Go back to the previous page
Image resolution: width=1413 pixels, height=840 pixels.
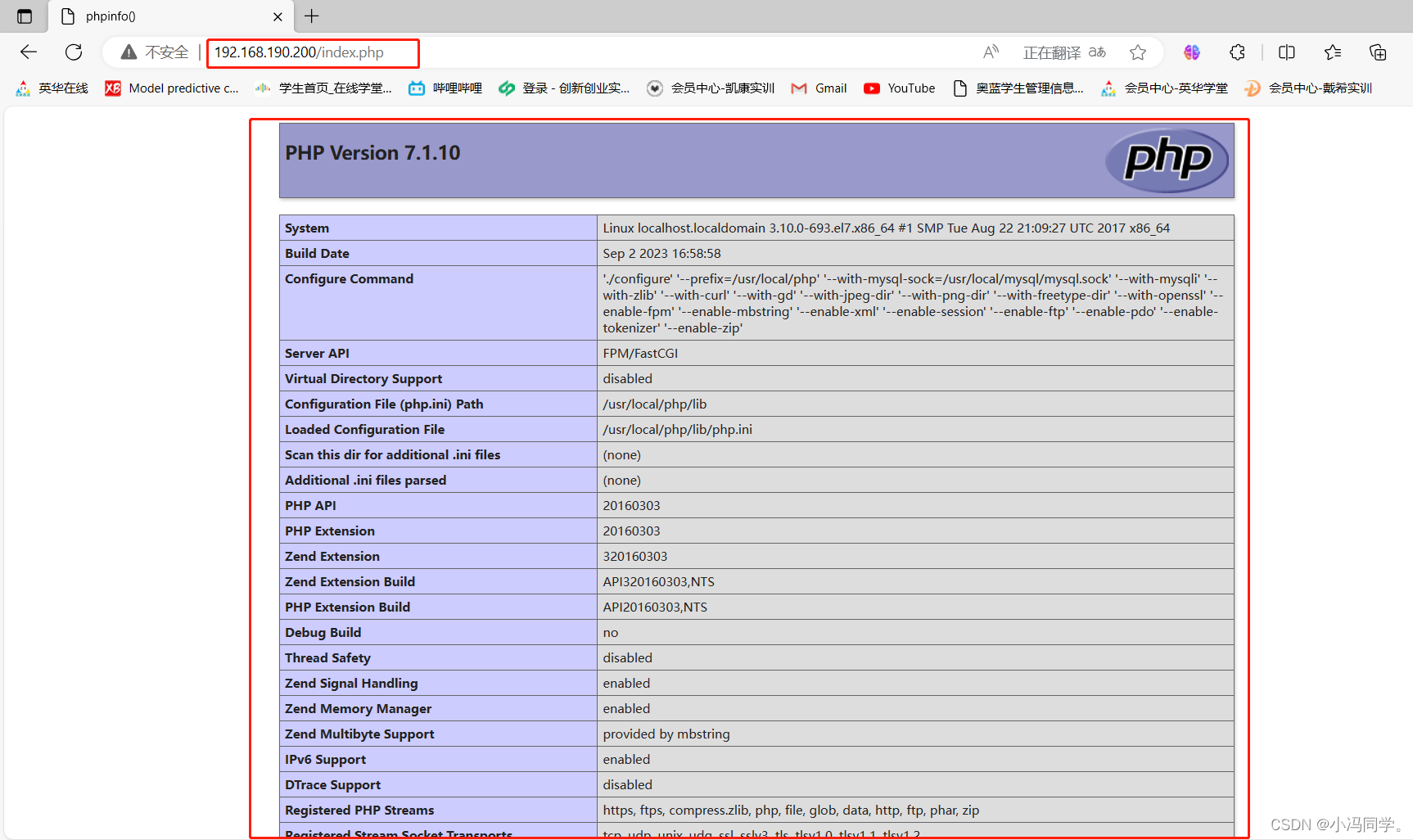[x=29, y=52]
